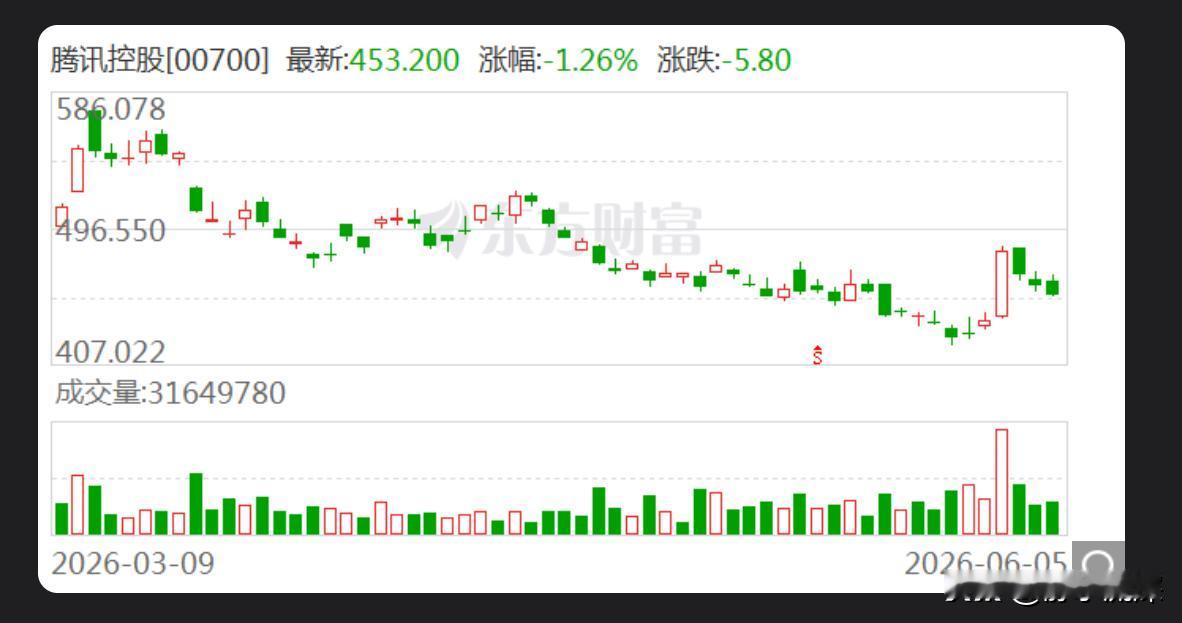Click the price change value -5.80
Viewport: 1182px width, 623px height.
[x=756, y=60]
